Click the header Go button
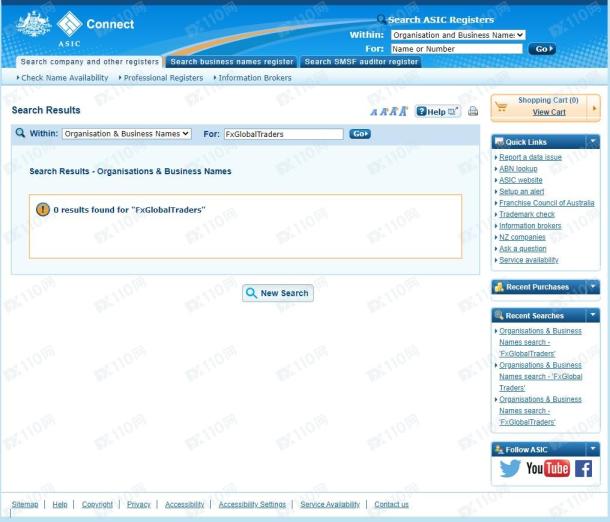Screen dimensions: 610x522 click(542, 49)
